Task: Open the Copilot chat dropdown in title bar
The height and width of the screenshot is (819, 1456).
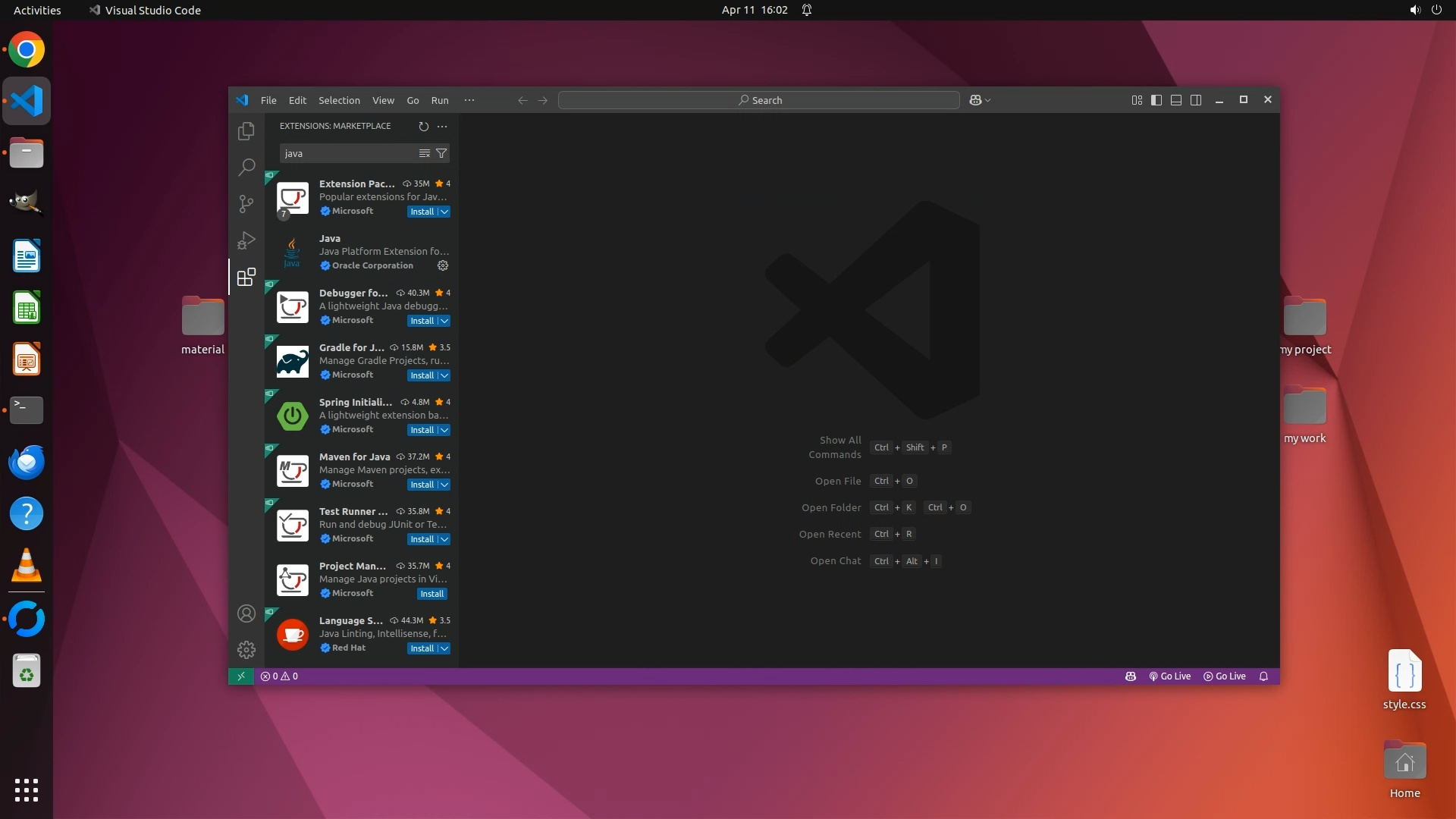Action: pos(987,100)
